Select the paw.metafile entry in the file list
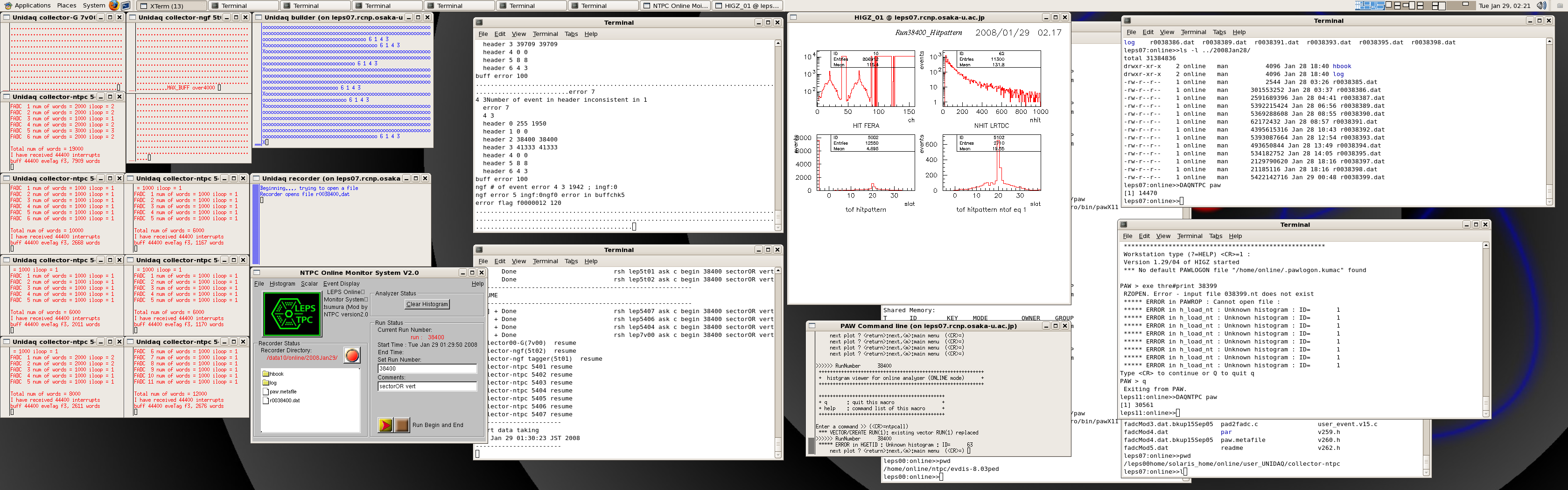Image resolution: width=1568 pixels, height=490 pixels. (x=282, y=392)
